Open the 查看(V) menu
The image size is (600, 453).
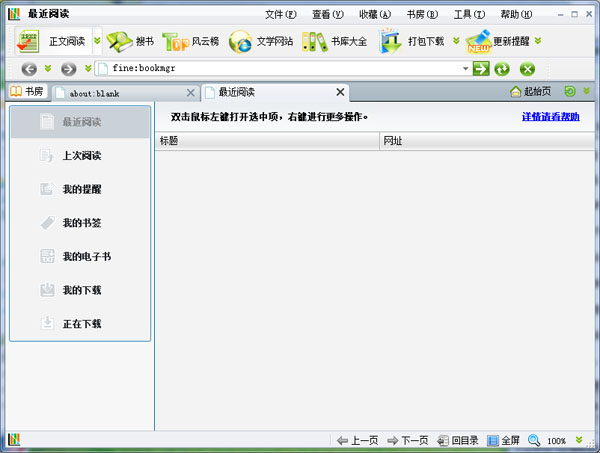328,15
